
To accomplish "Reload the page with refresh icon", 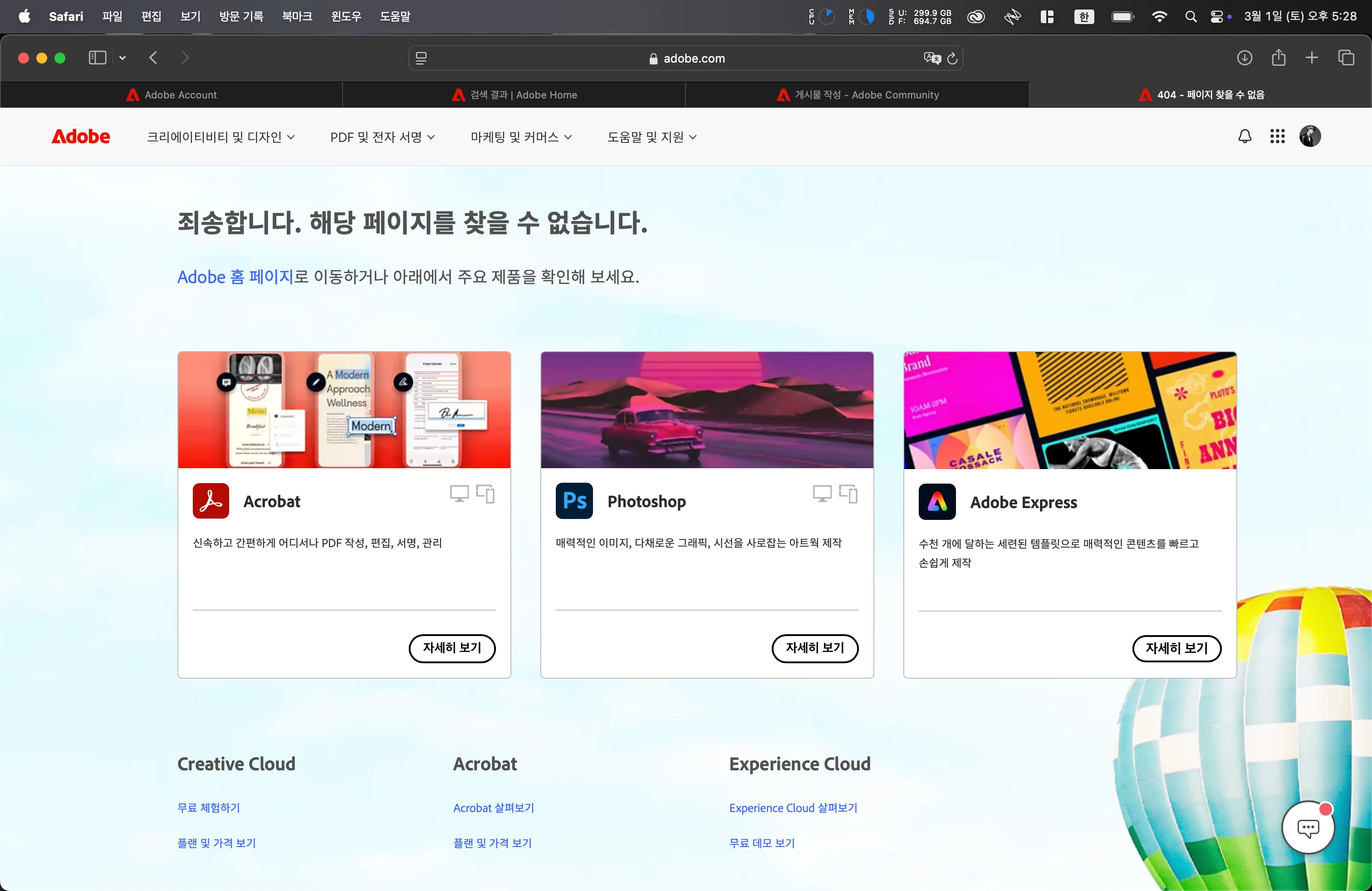I will (952, 58).
